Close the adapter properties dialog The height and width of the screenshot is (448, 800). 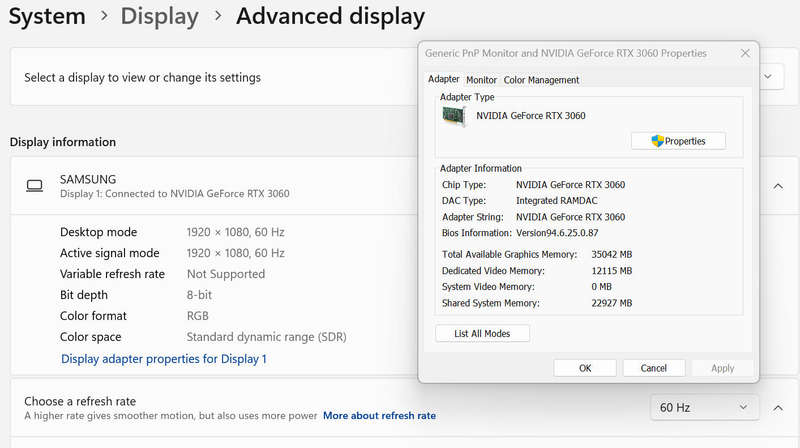[745, 53]
